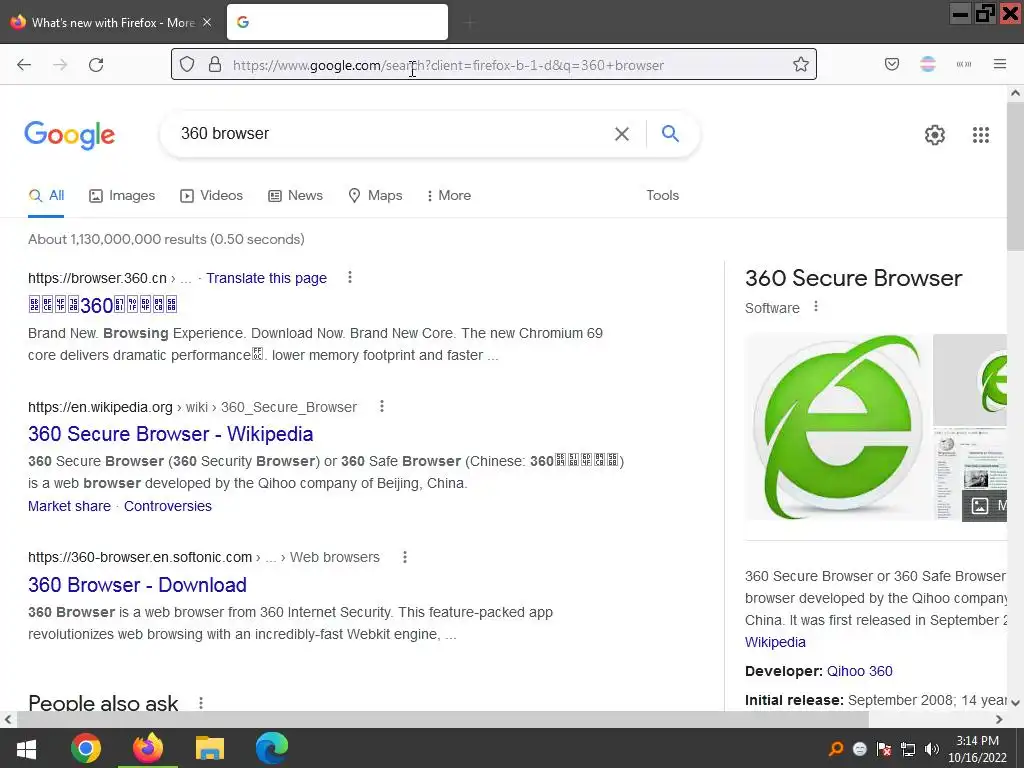Open File Explorer from the taskbar
This screenshot has width=1024, height=768.
coord(210,748)
